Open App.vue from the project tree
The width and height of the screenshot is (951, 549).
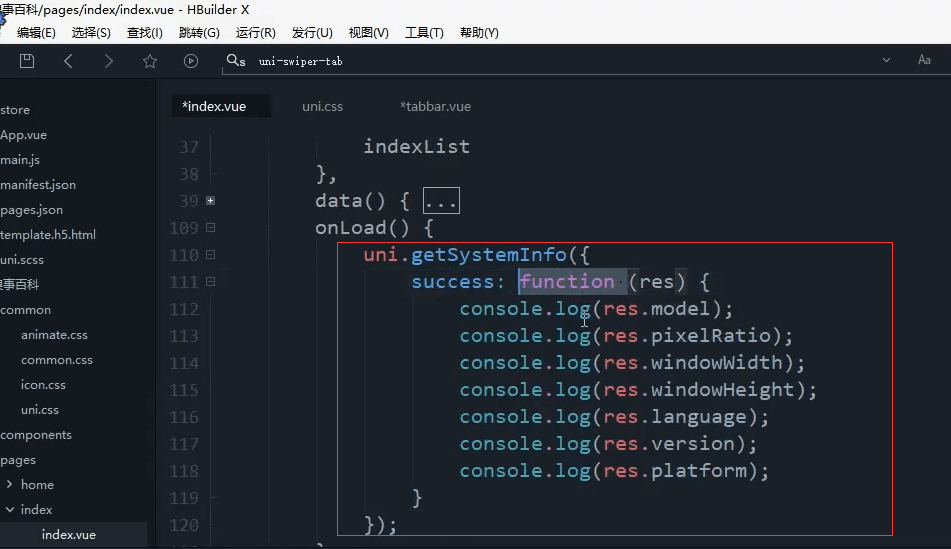[x=23, y=135]
